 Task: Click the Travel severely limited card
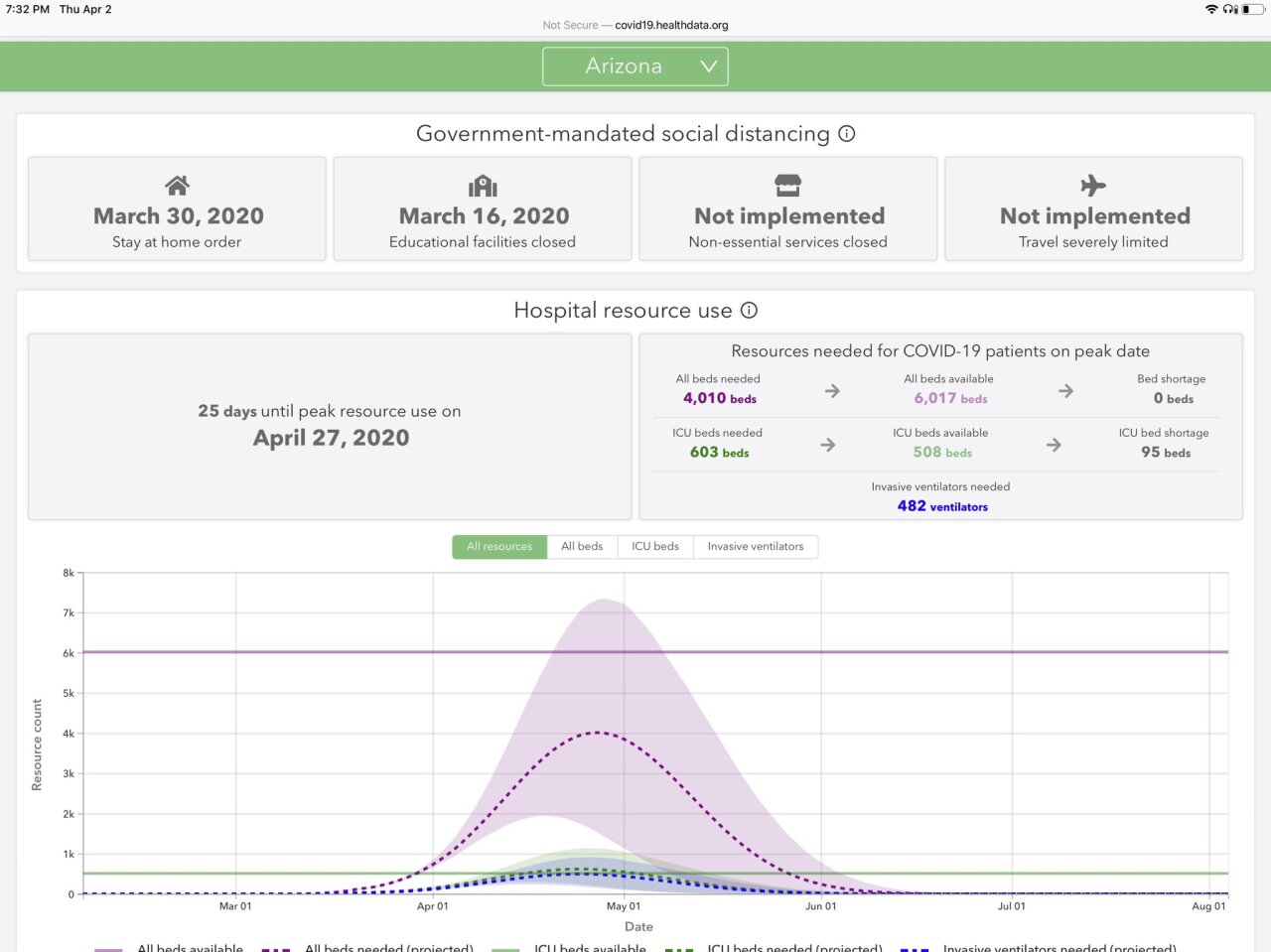(x=1093, y=208)
